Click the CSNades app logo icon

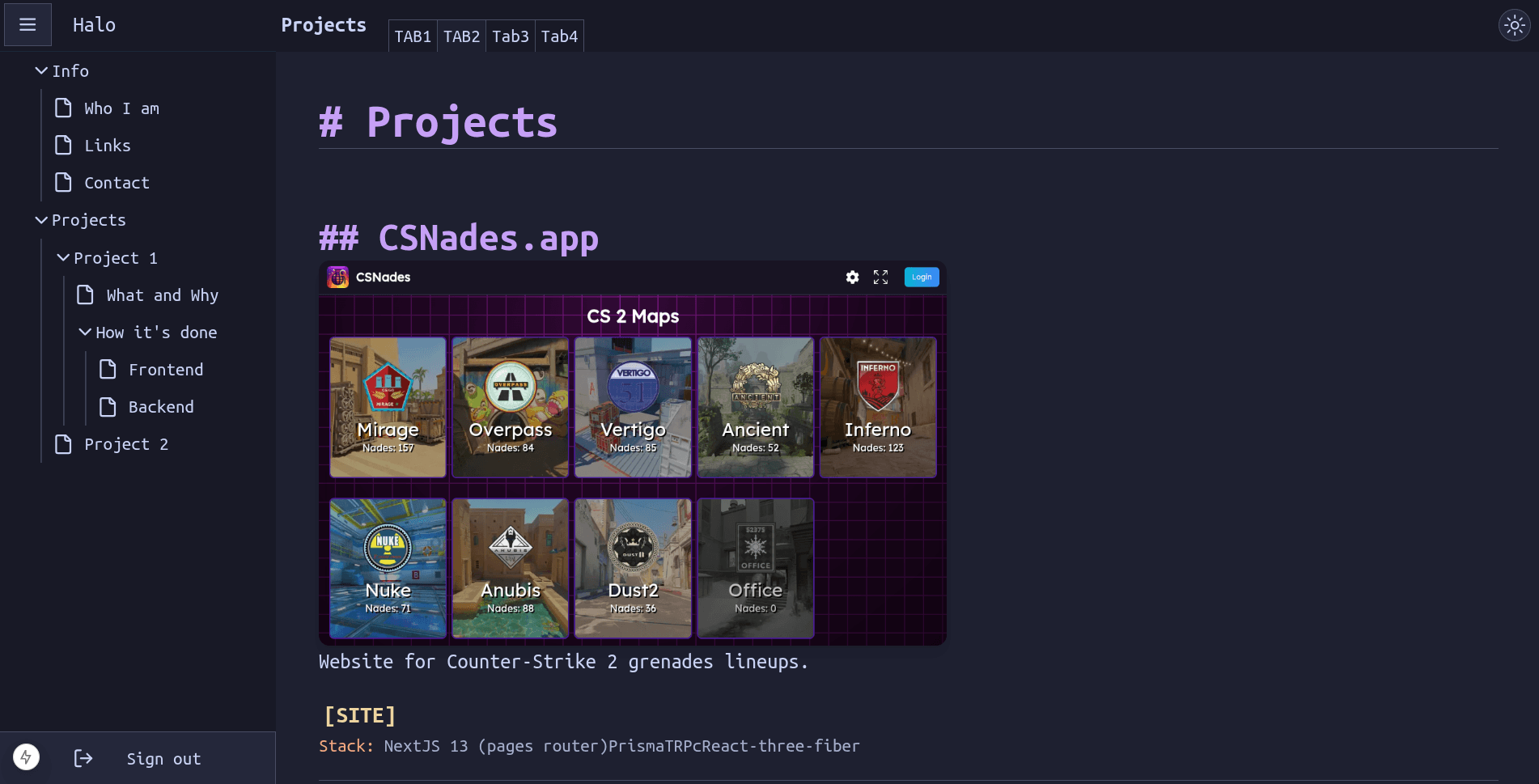point(337,278)
